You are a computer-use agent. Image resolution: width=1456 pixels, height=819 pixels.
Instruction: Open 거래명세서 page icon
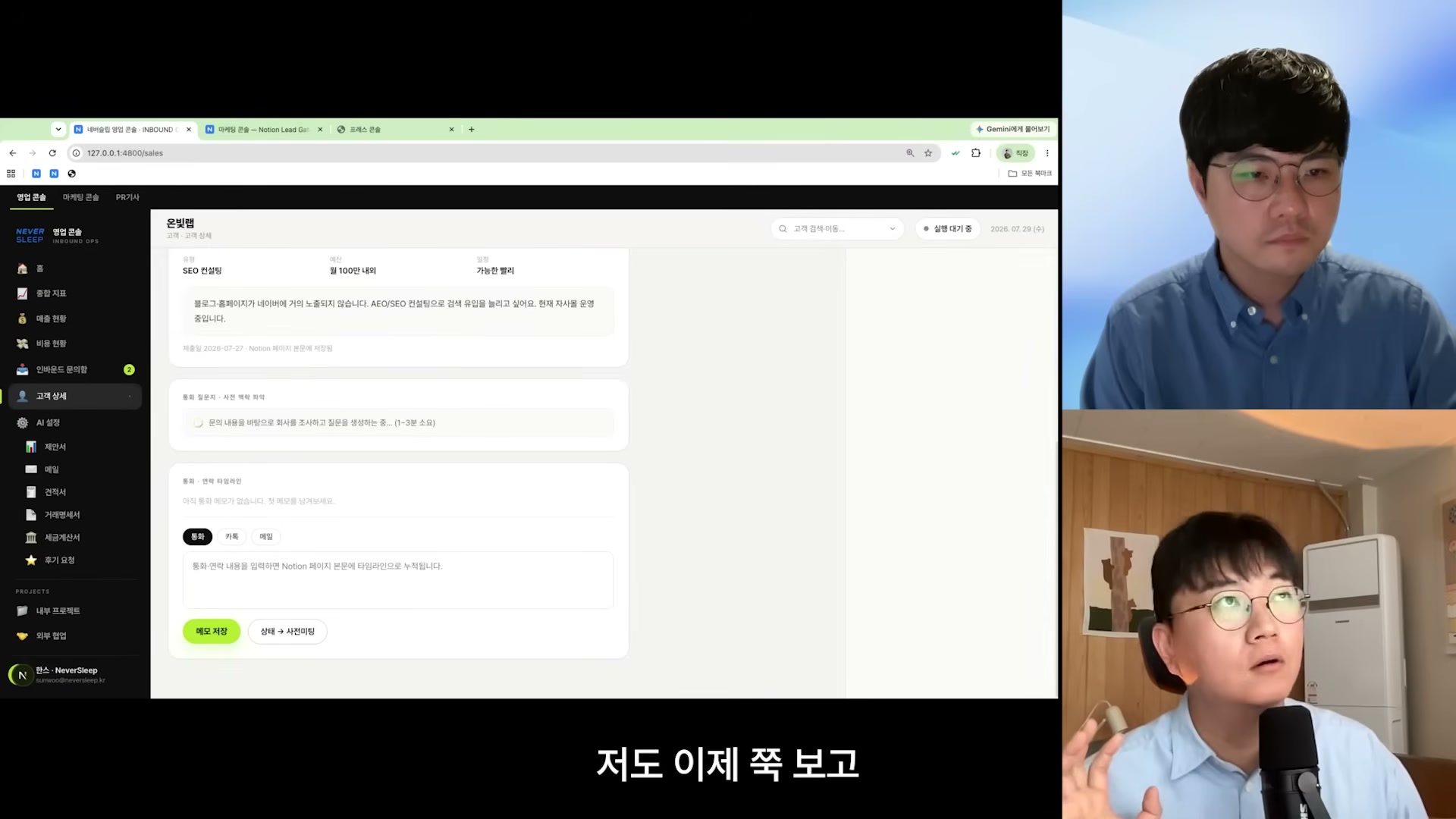click(31, 515)
